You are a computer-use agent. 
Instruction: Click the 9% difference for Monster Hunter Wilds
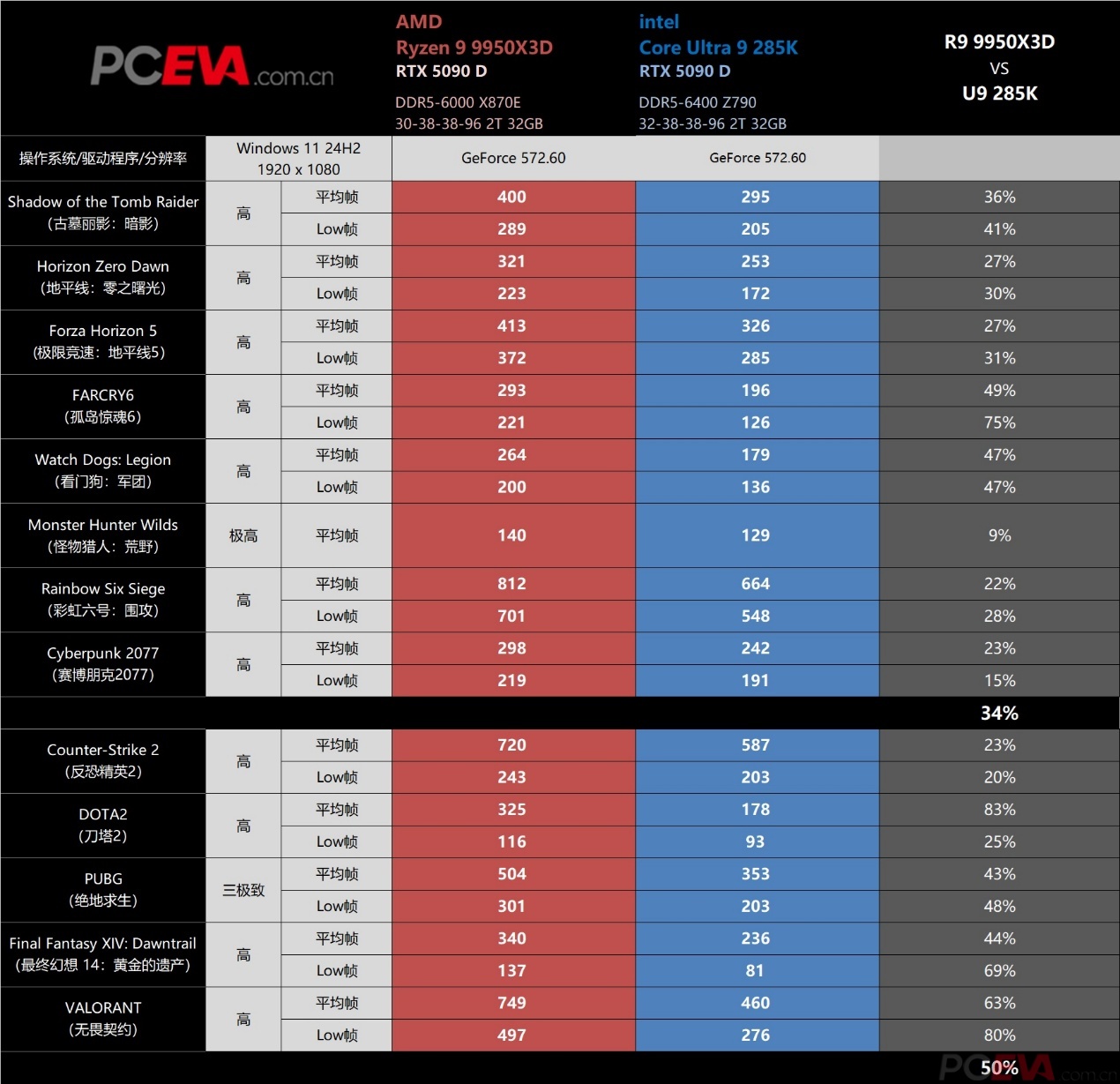click(x=999, y=535)
